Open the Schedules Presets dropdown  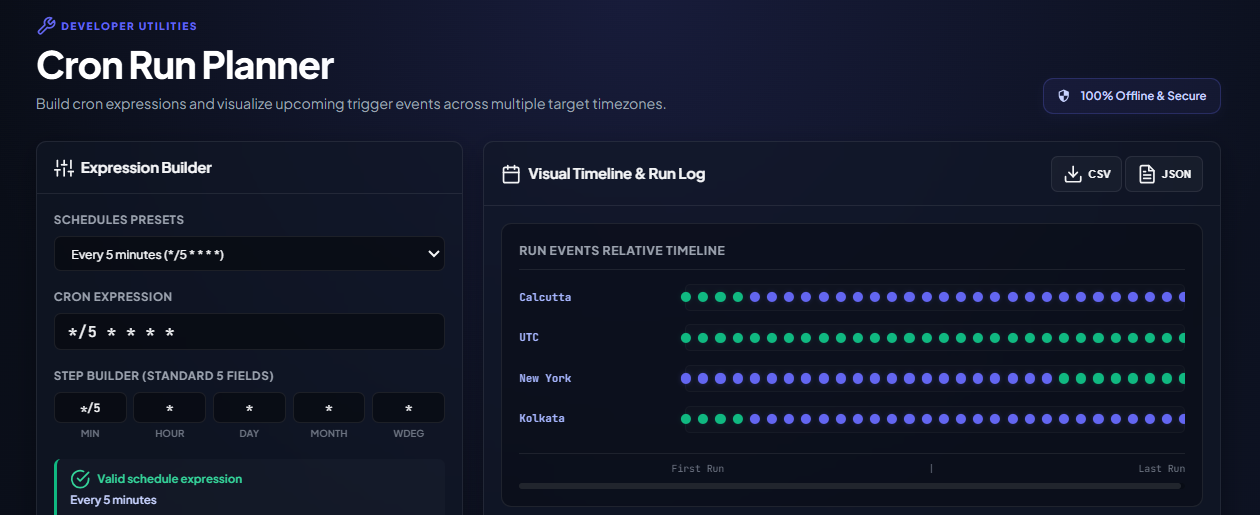(x=249, y=254)
